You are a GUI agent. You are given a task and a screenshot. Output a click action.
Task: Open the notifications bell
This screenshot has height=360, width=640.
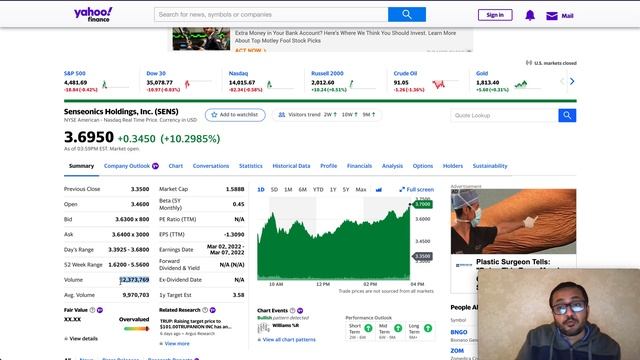pyautogui.click(x=530, y=16)
